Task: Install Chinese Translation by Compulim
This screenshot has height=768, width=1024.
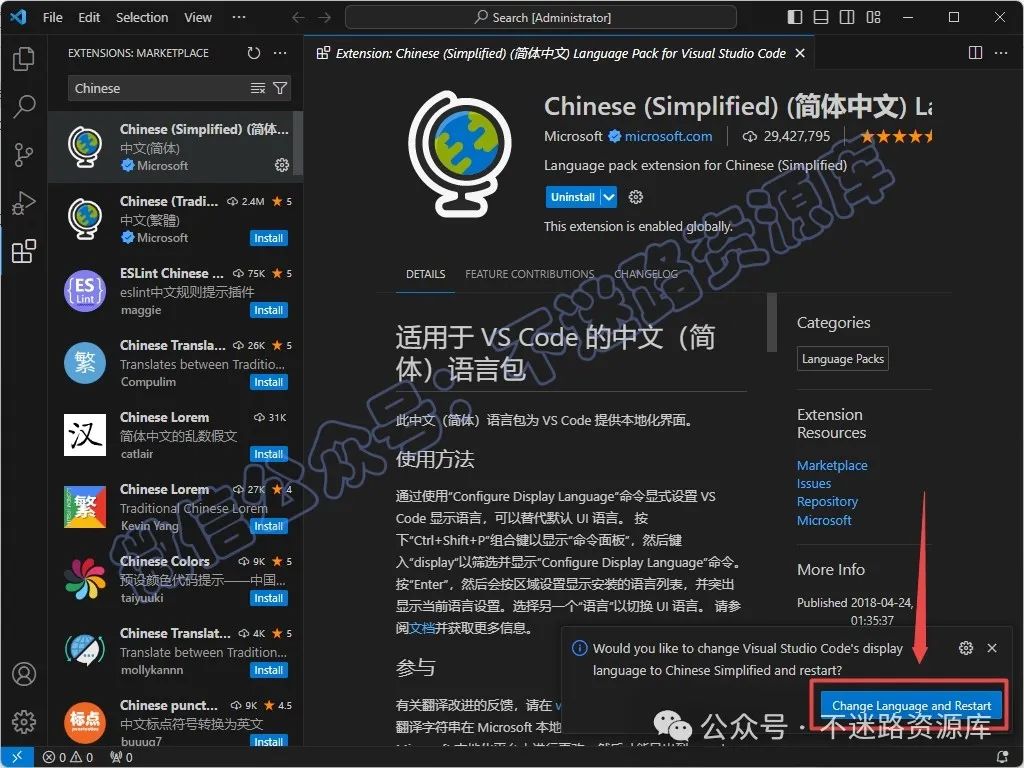Action: click(x=268, y=382)
